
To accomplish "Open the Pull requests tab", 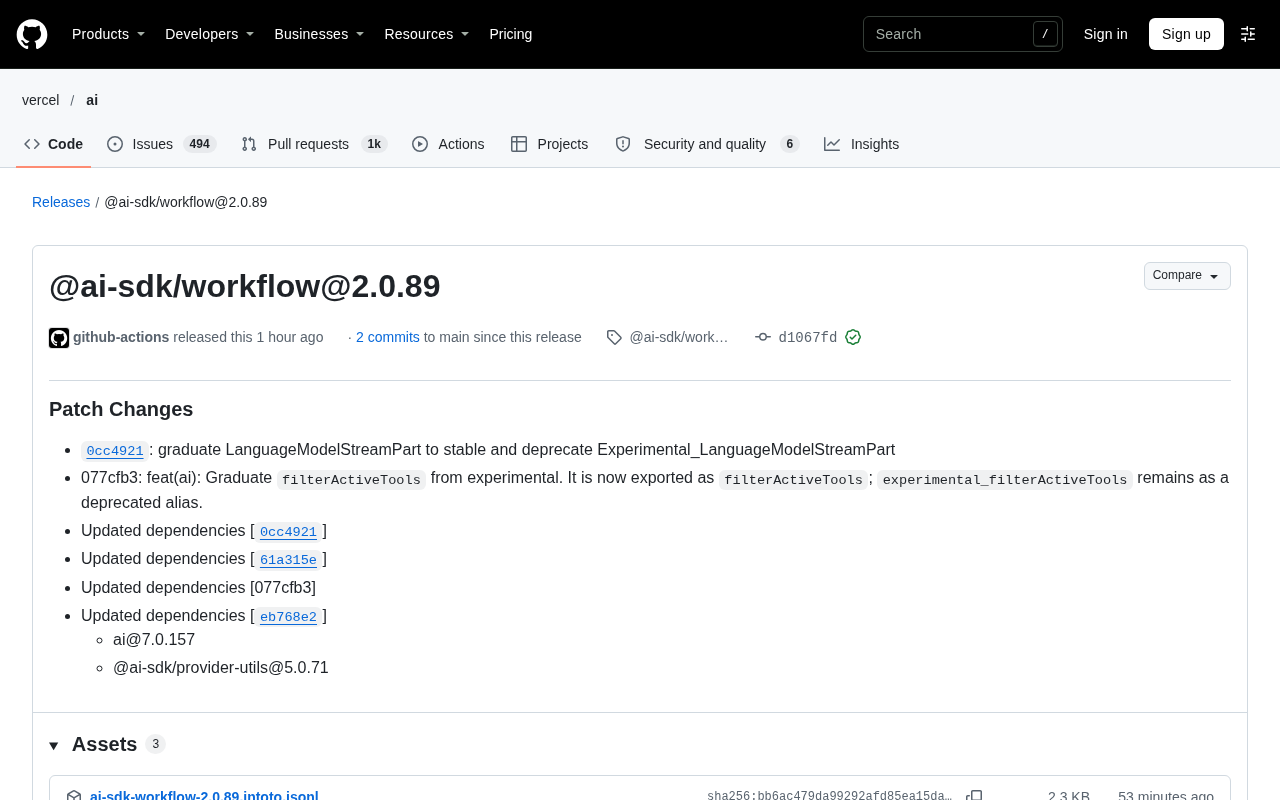I will click(314, 144).
